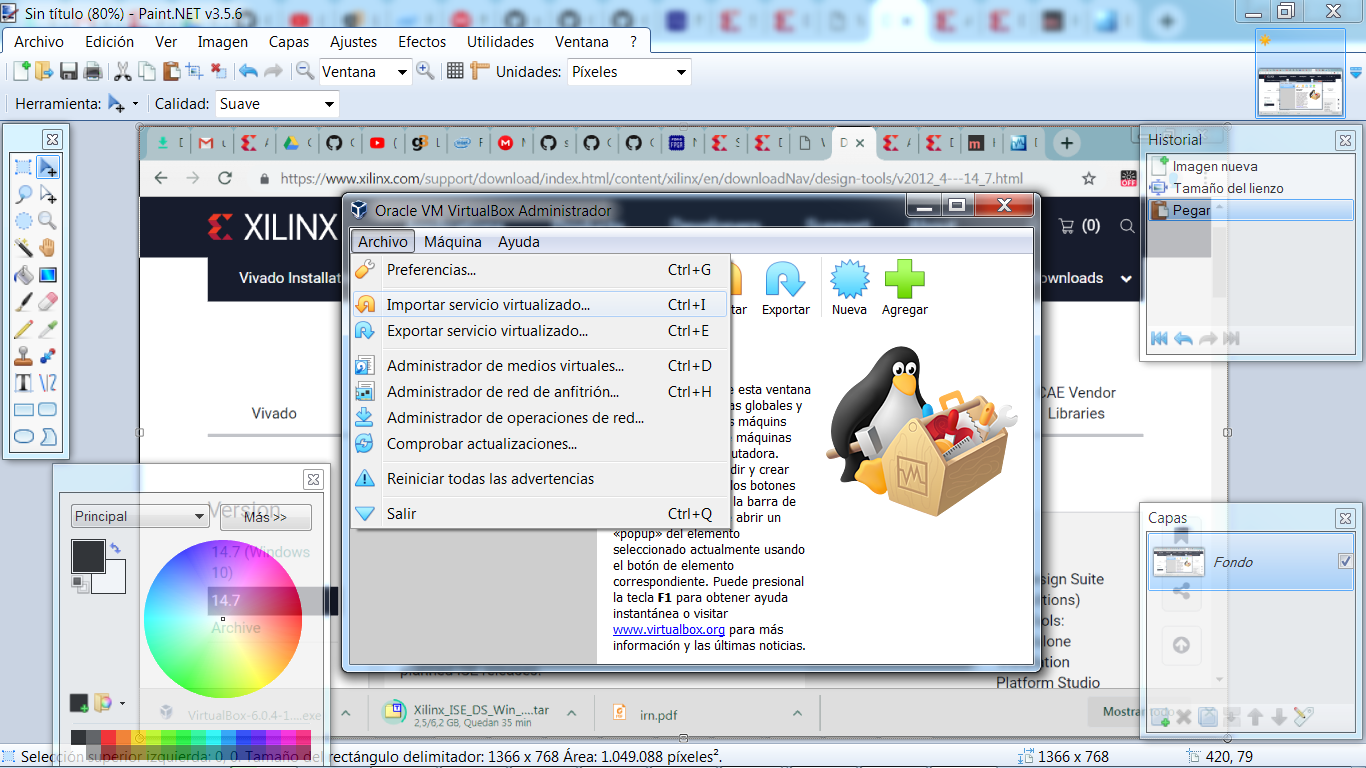
Task: Pick the Paint Bucket tool
Action: (23, 275)
